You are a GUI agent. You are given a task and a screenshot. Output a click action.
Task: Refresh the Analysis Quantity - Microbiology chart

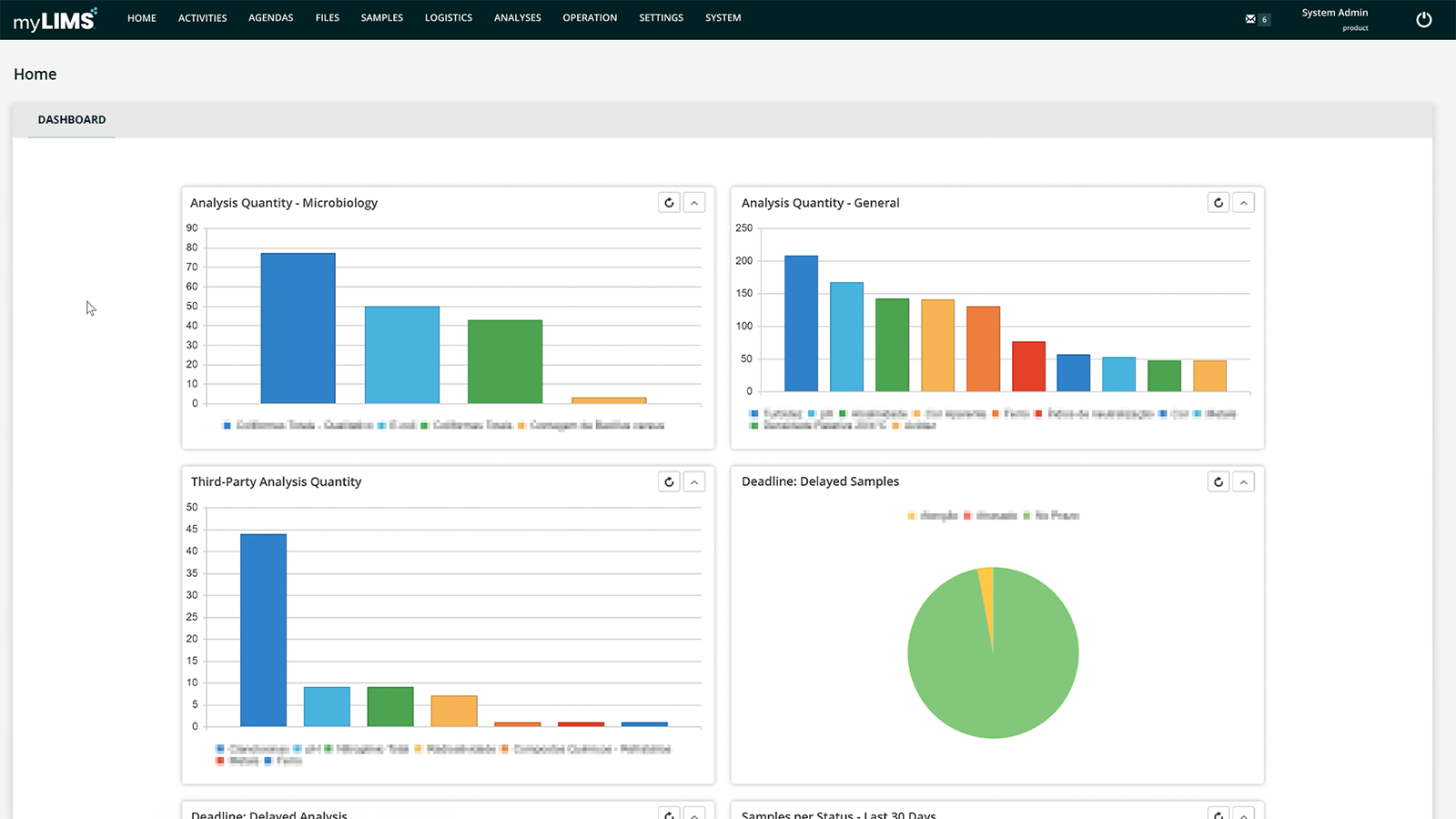point(669,203)
